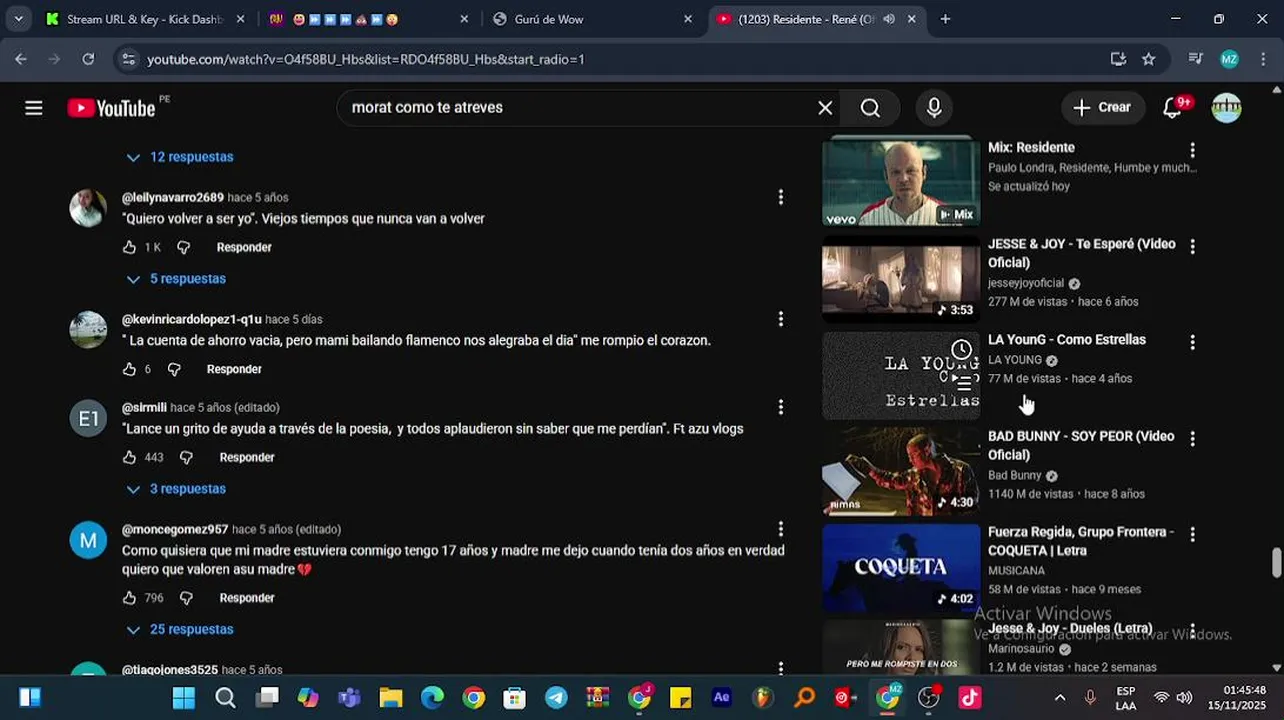Image resolution: width=1284 pixels, height=720 pixels.
Task: Open more options for LA YounG video
Action: point(1192,342)
